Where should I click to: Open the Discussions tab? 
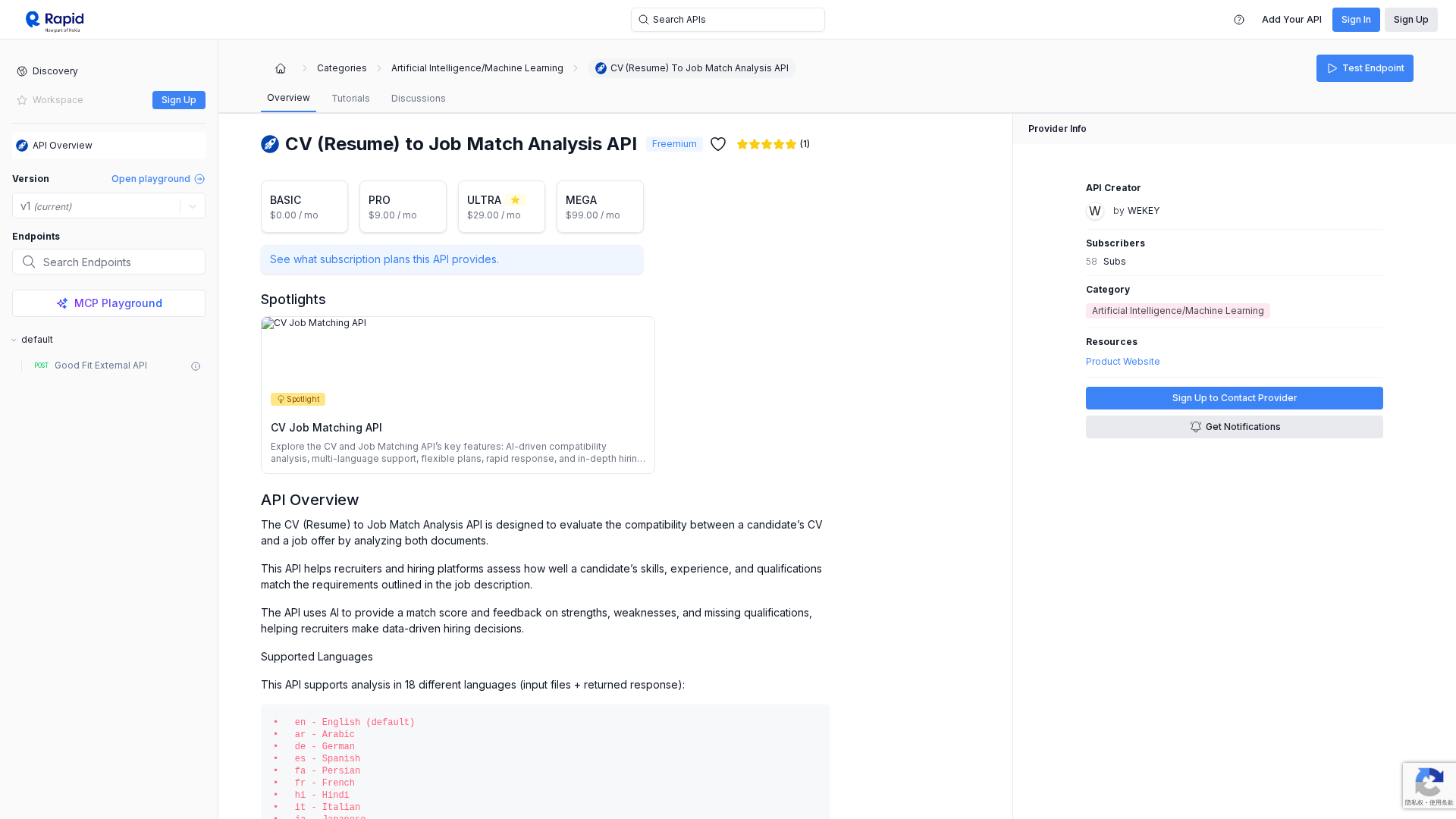(418, 99)
